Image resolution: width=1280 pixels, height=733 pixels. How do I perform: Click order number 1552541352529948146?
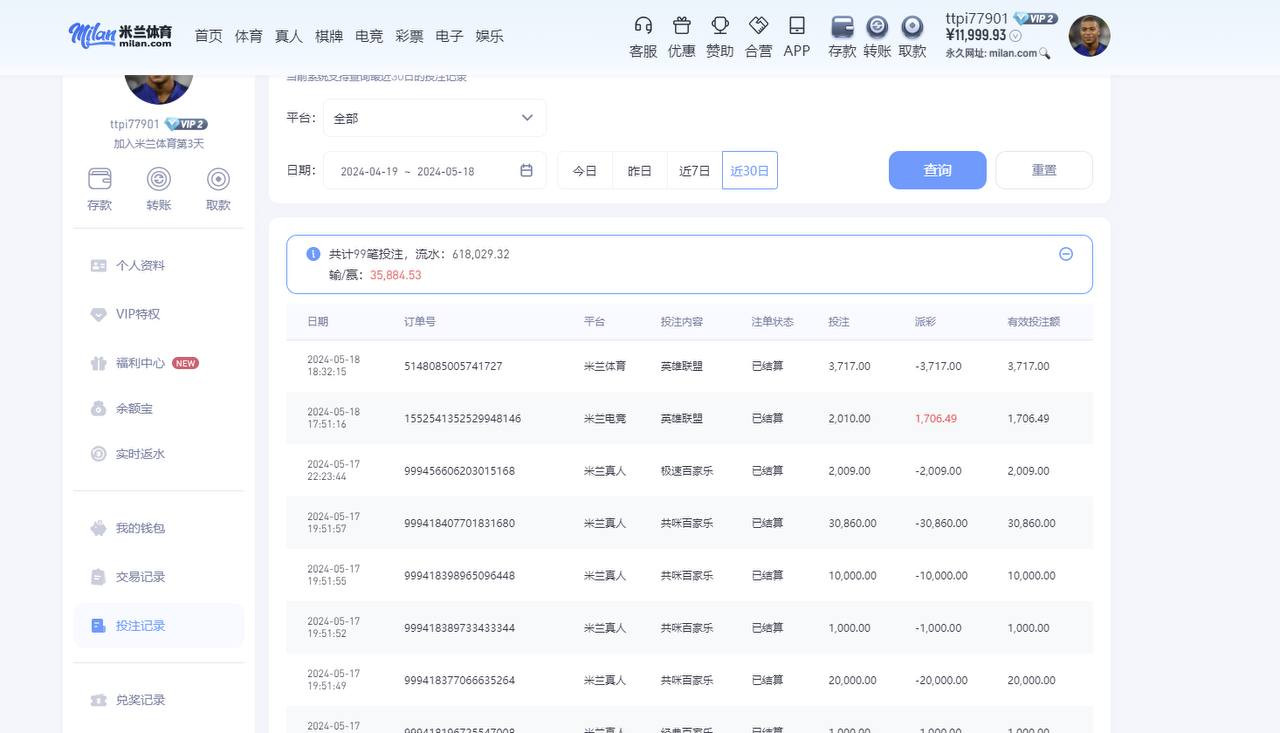point(462,419)
